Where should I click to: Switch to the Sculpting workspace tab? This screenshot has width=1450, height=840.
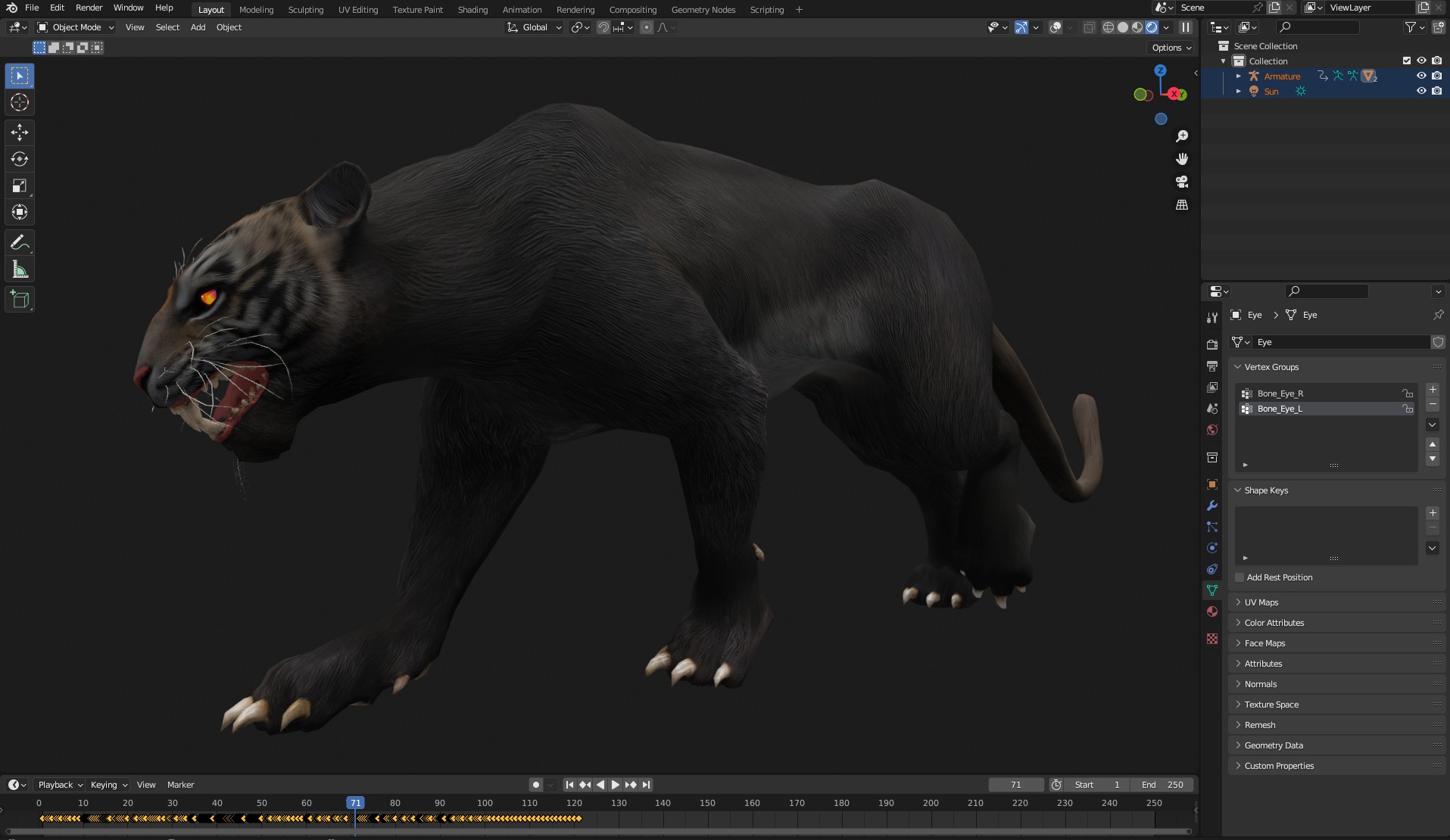(305, 10)
